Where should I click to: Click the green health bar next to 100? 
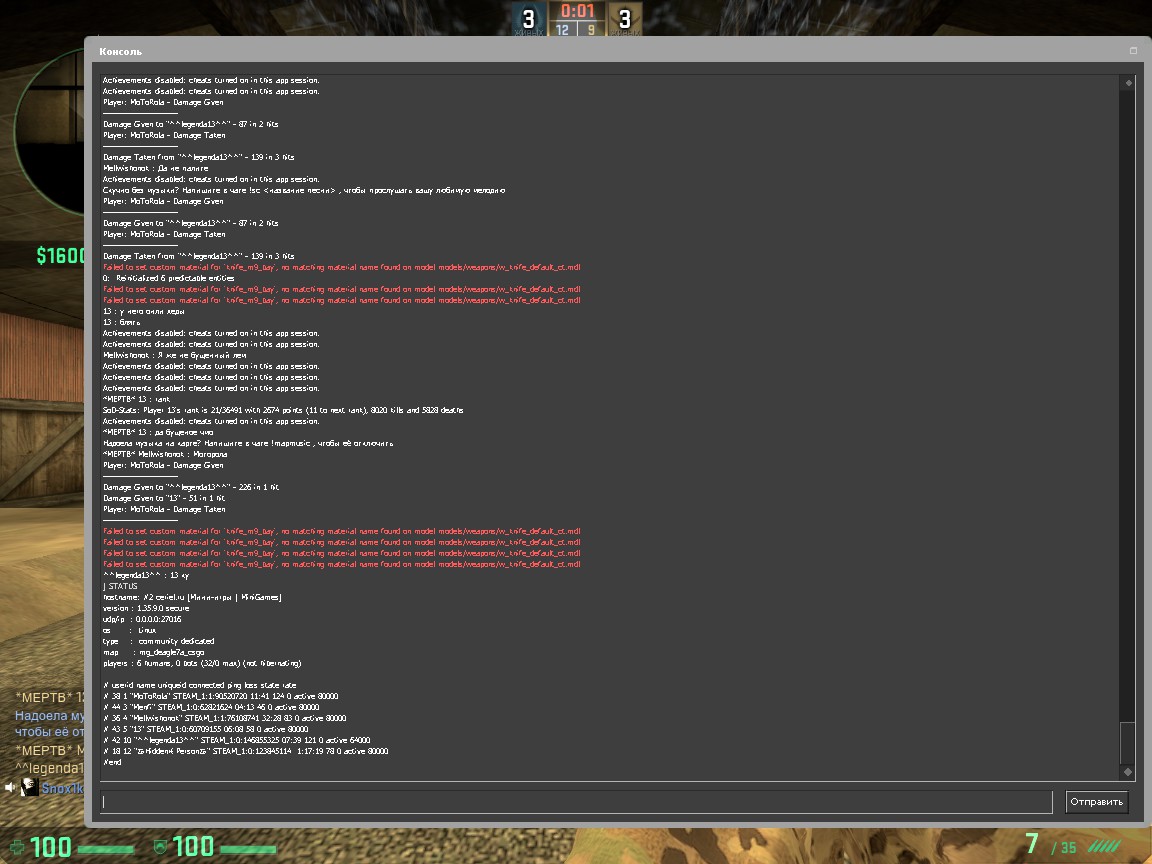tap(105, 849)
